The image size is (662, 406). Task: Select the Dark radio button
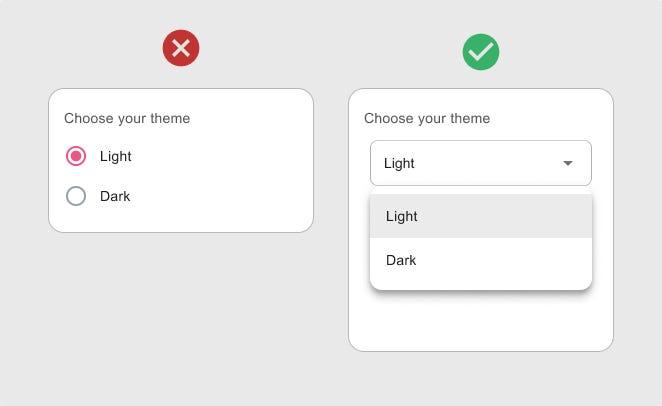click(x=76, y=196)
